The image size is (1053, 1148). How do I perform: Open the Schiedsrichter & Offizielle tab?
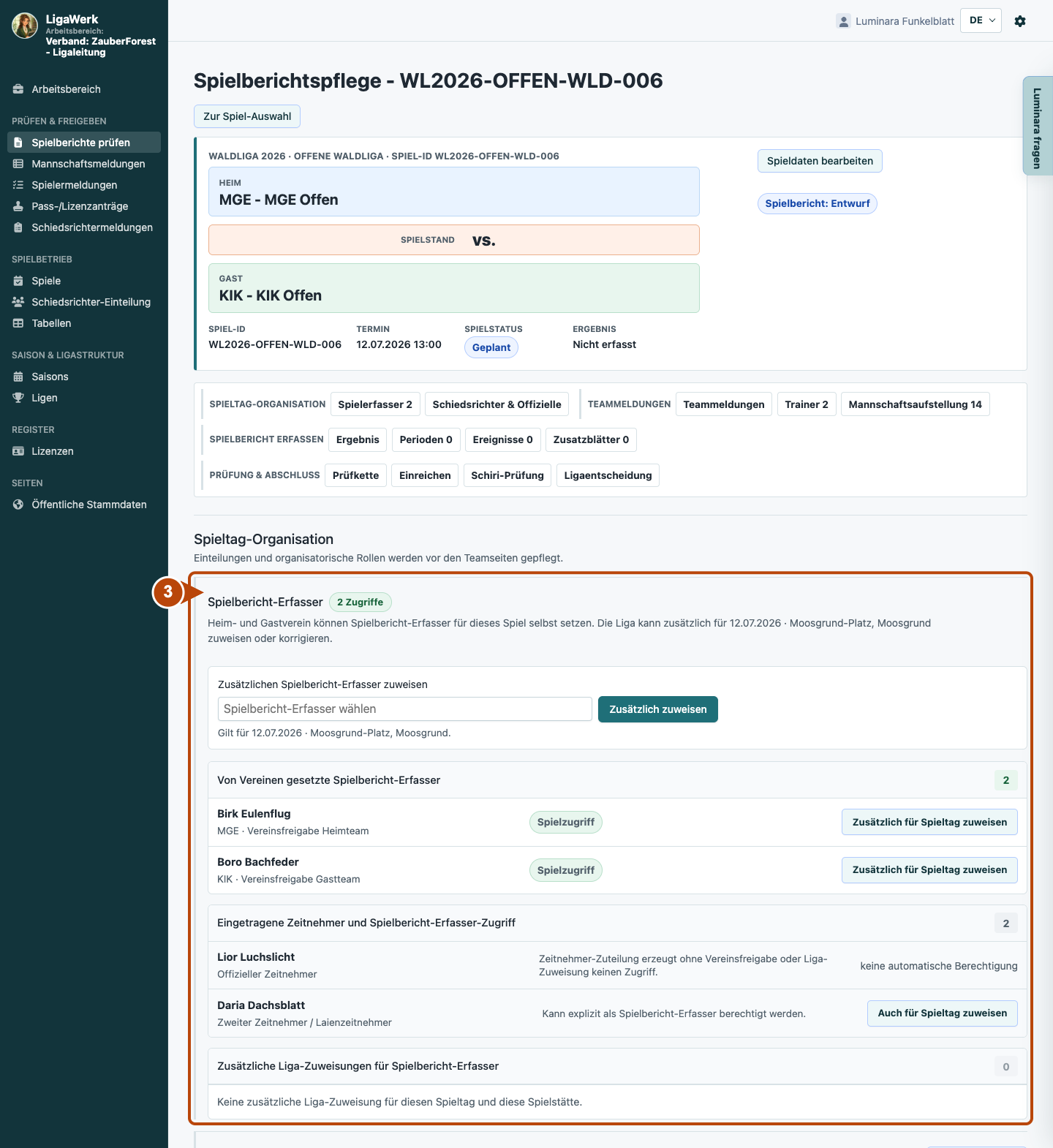(x=497, y=404)
